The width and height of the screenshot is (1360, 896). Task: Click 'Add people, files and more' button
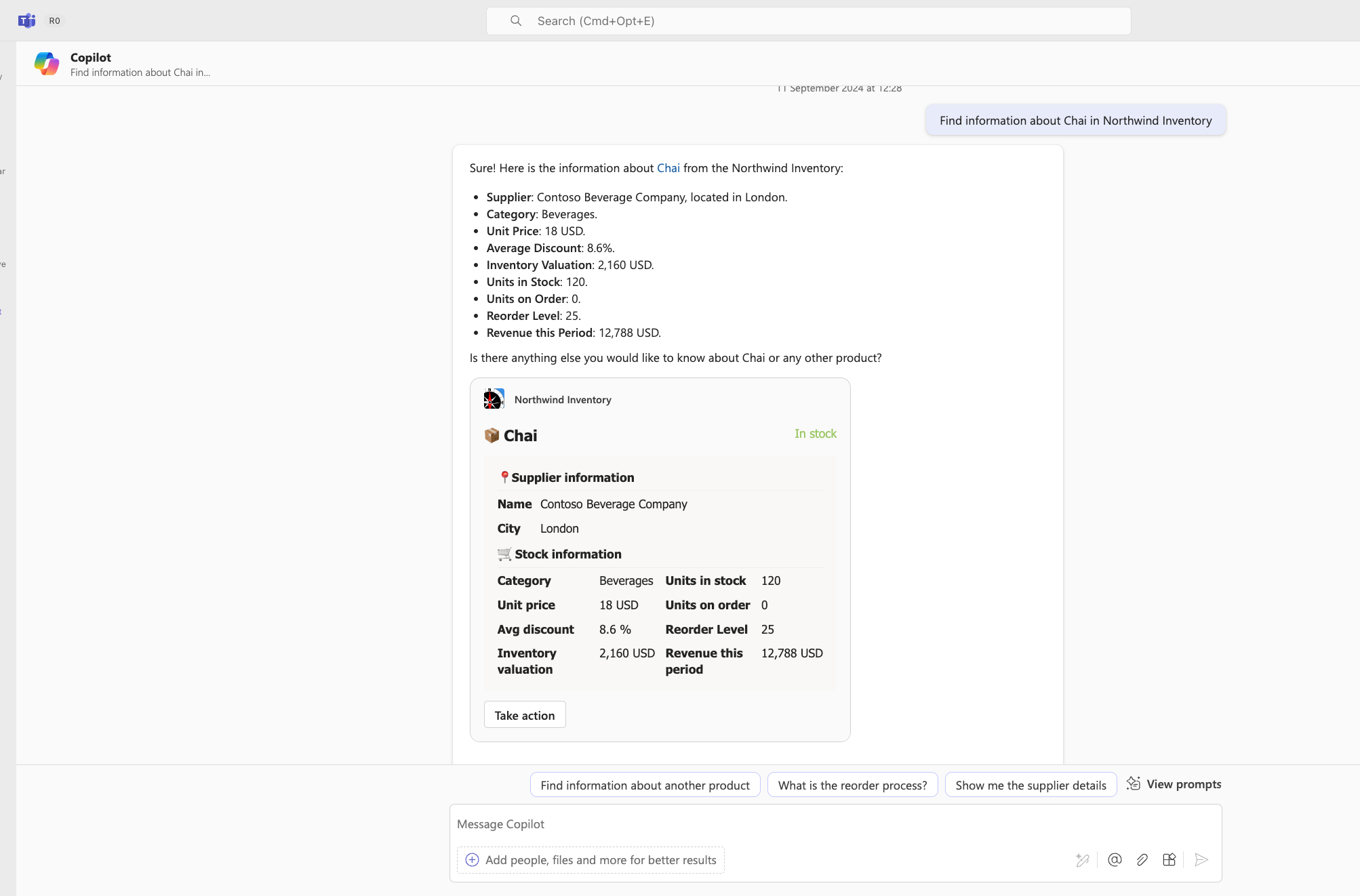click(591, 859)
